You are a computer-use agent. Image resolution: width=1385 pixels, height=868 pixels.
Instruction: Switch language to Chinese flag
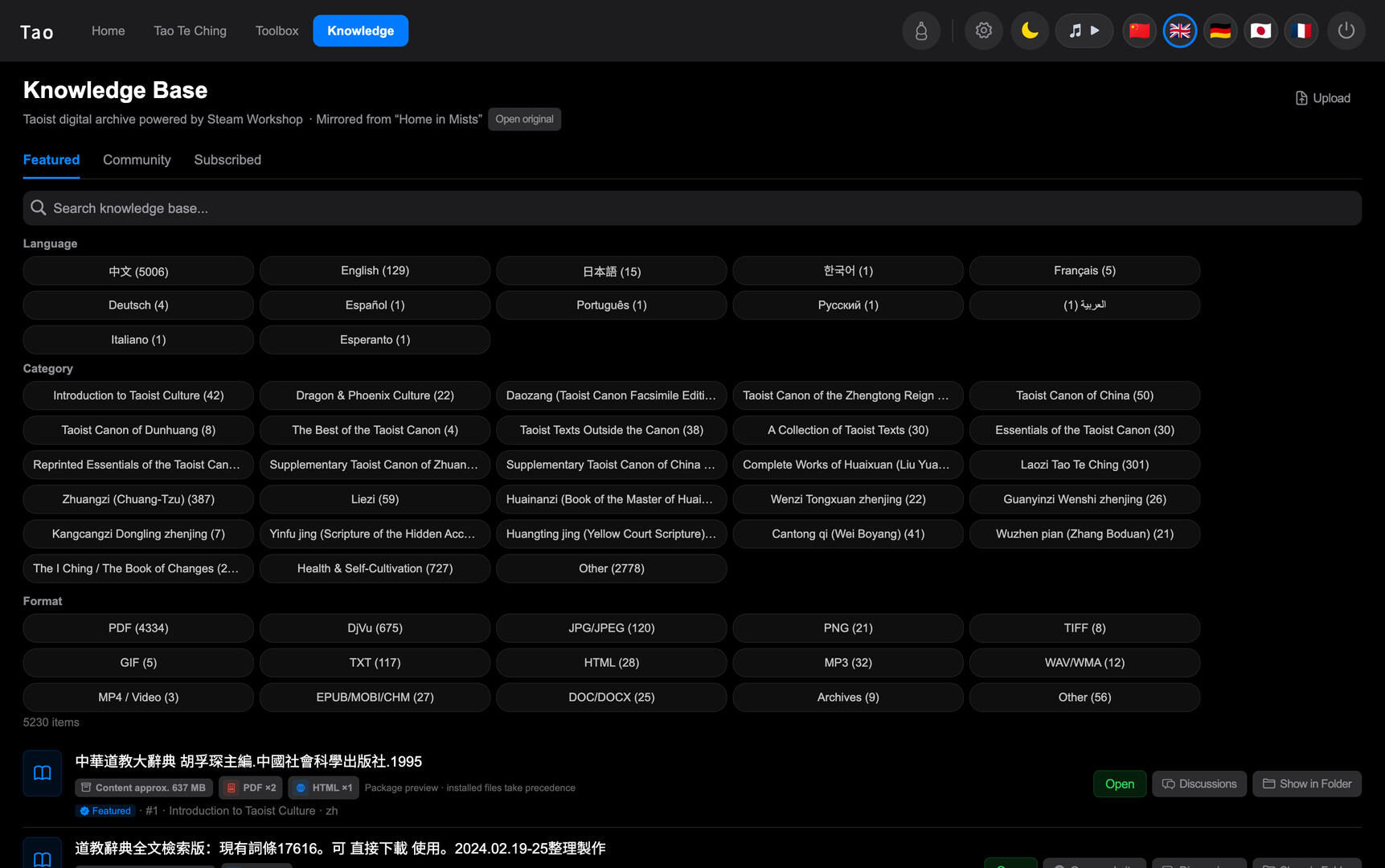pyautogui.click(x=1140, y=31)
